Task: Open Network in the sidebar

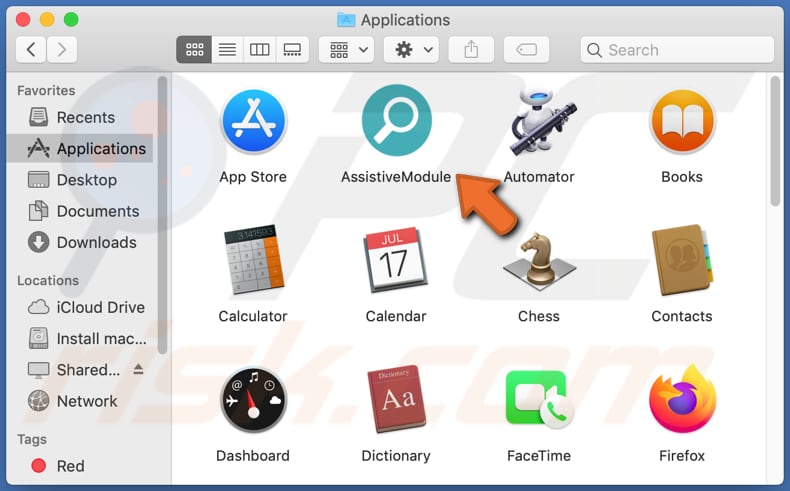Action: [82, 401]
